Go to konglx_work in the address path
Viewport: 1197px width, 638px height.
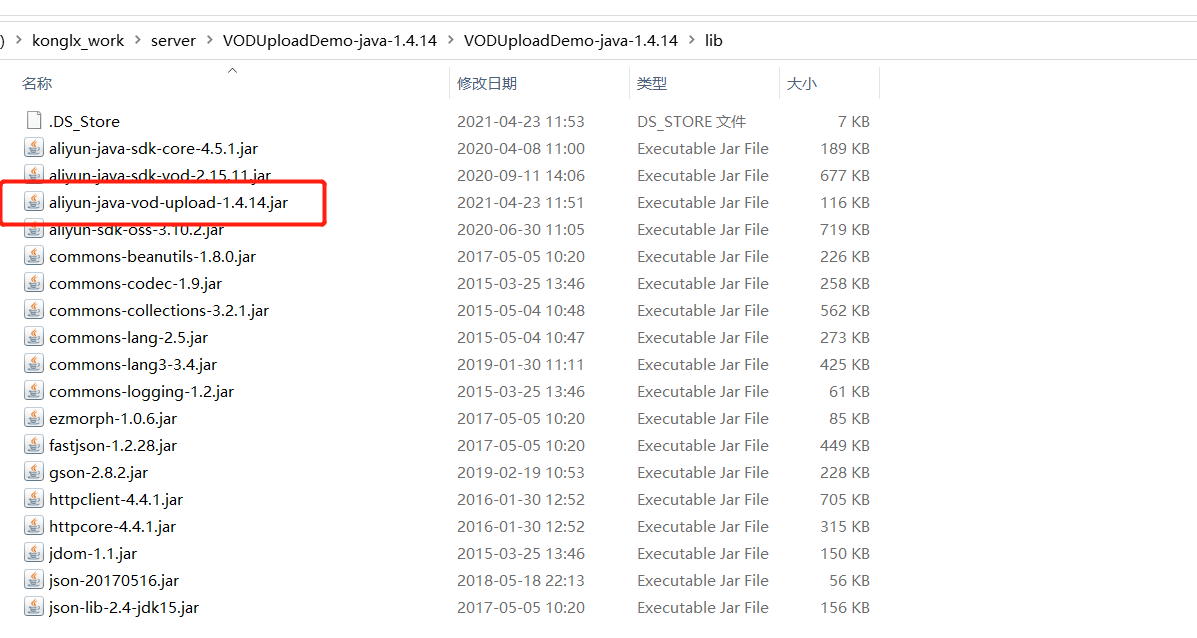click(78, 41)
